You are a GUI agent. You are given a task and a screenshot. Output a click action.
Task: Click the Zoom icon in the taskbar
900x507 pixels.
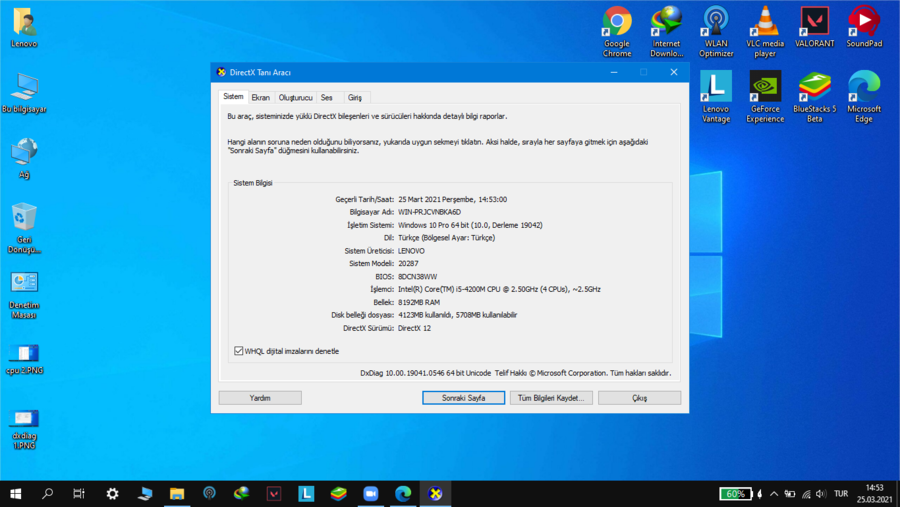point(371,494)
